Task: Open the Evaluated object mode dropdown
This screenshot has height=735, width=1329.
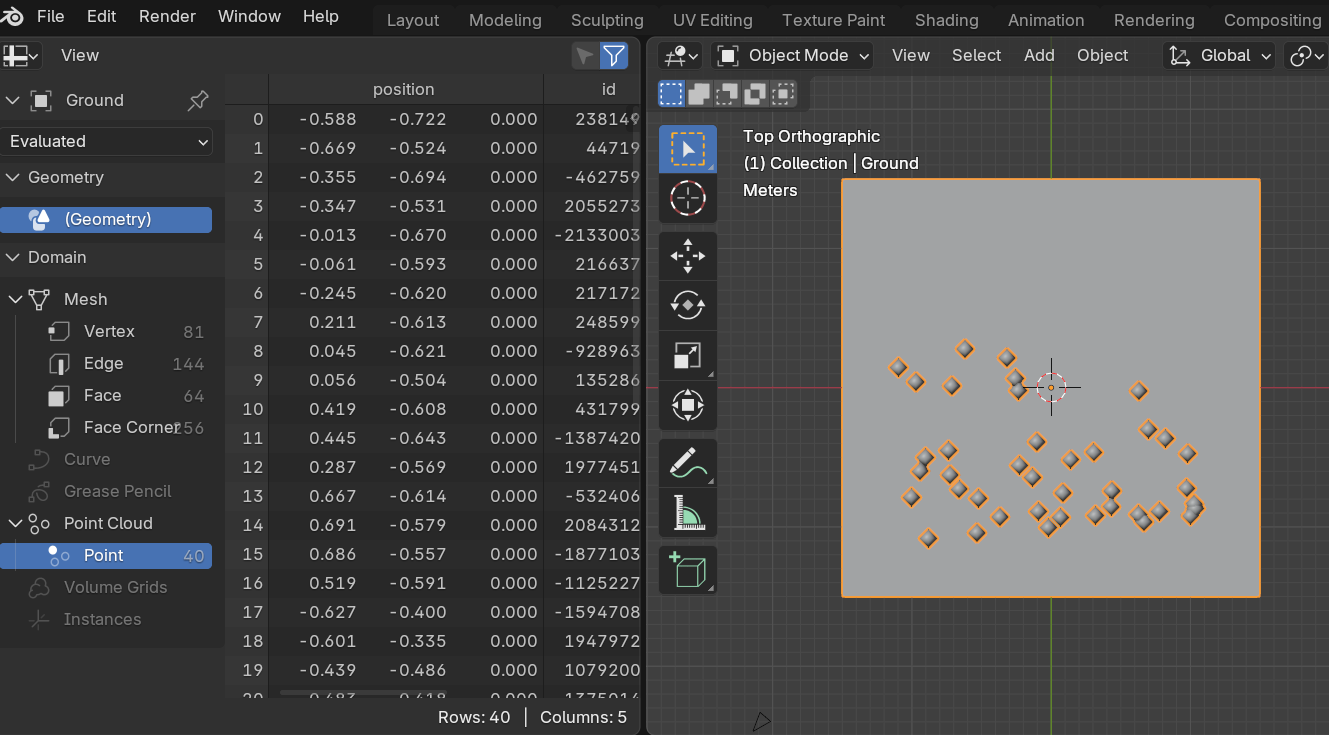Action: tap(107, 141)
